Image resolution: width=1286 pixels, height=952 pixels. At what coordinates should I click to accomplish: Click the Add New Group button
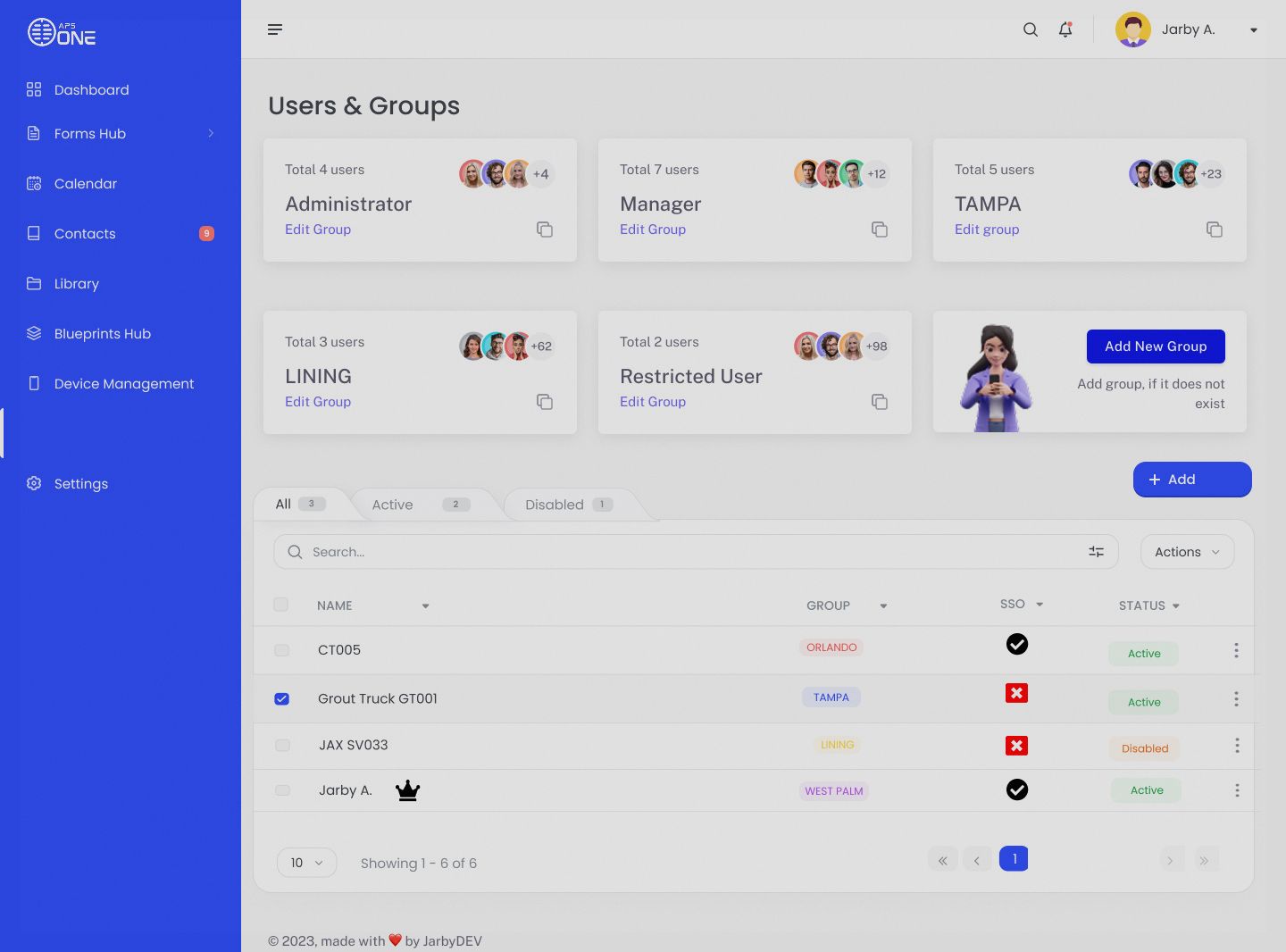click(1155, 347)
